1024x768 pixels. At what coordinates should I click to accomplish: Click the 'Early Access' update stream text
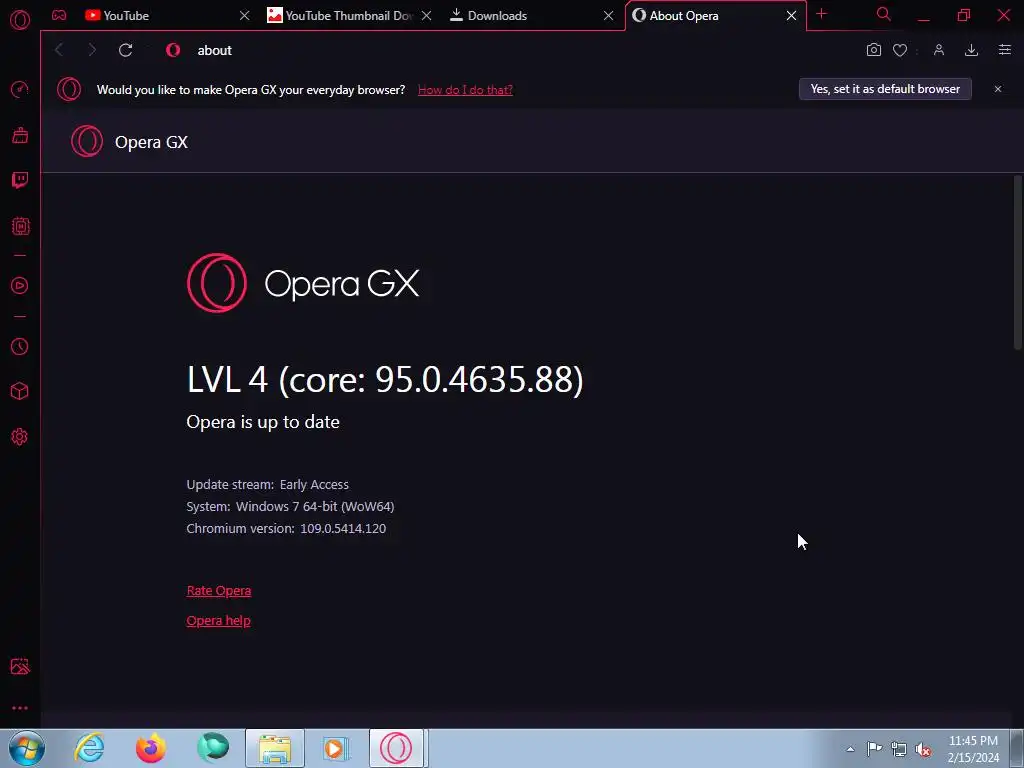[x=314, y=485]
